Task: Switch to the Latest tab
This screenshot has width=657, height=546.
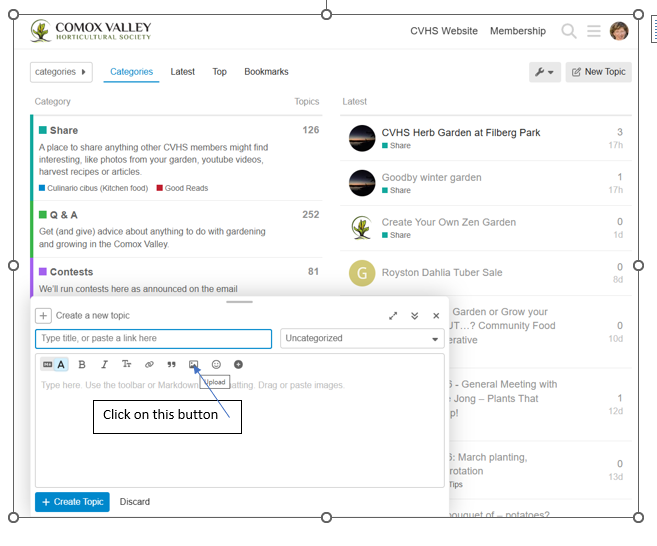Action: (x=183, y=72)
